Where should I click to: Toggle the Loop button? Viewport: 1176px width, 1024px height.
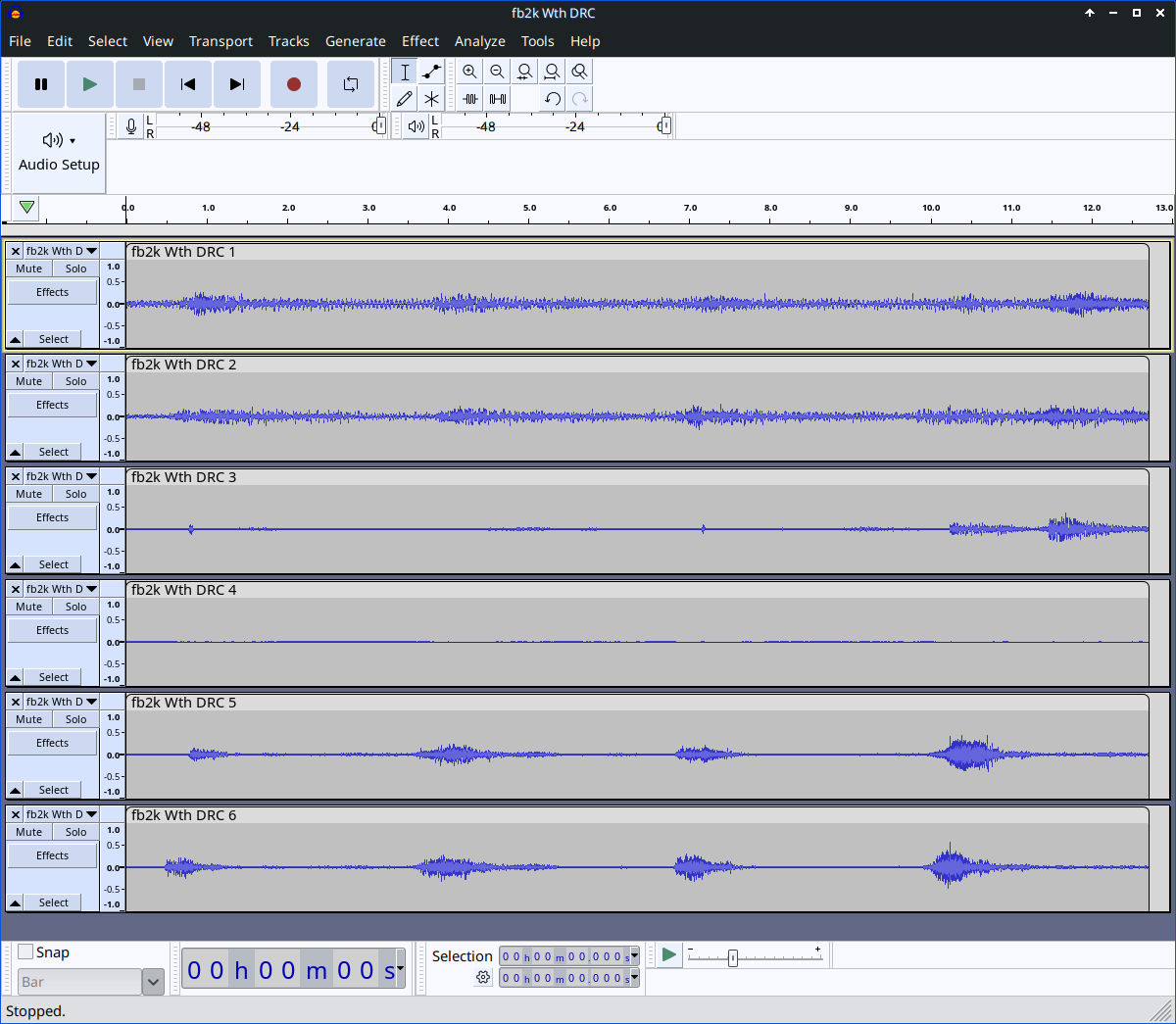pos(351,84)
